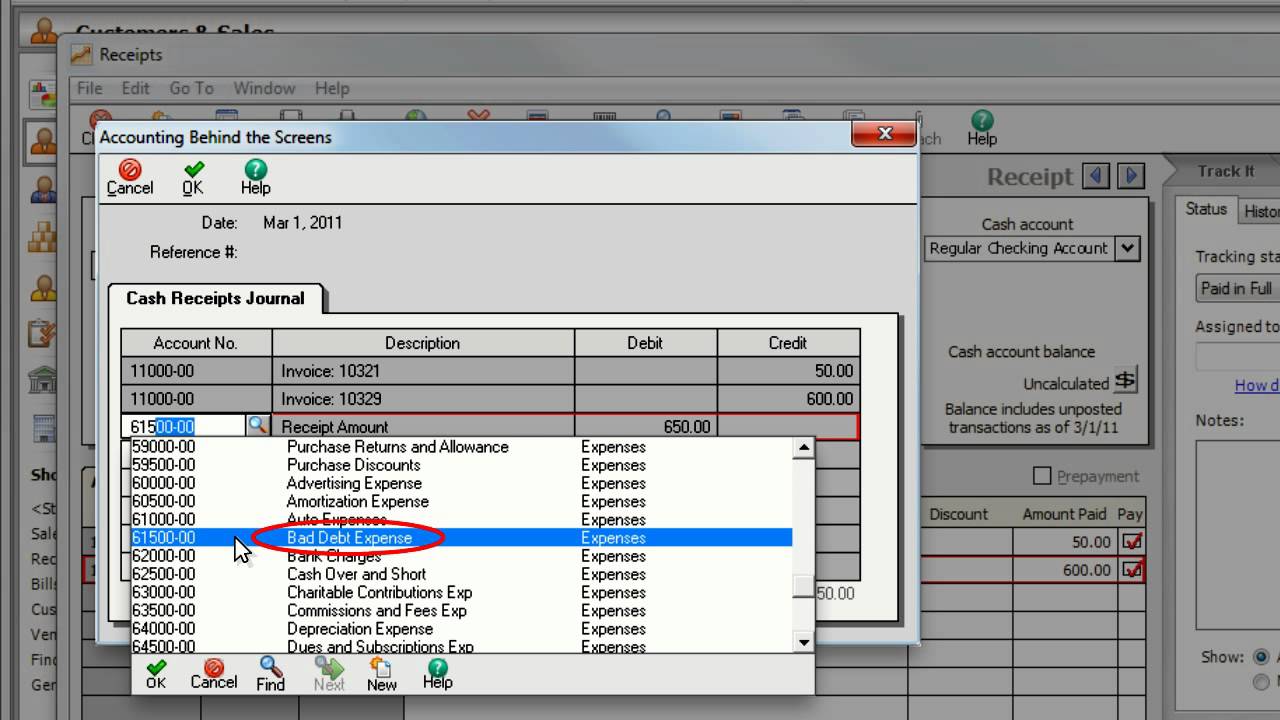Screen dimensions: 1280x720
Task: Close the Accounting Behind the Screens dialog
Action: pos(884,133)
